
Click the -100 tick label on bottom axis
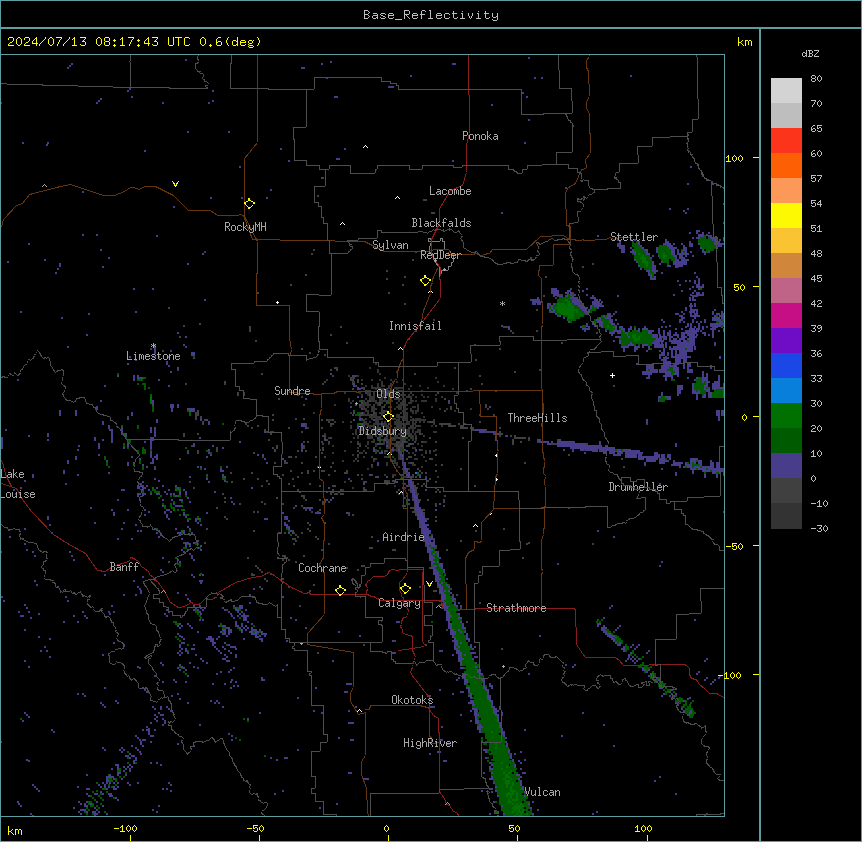pyautogui.click(x=125, y=828)
